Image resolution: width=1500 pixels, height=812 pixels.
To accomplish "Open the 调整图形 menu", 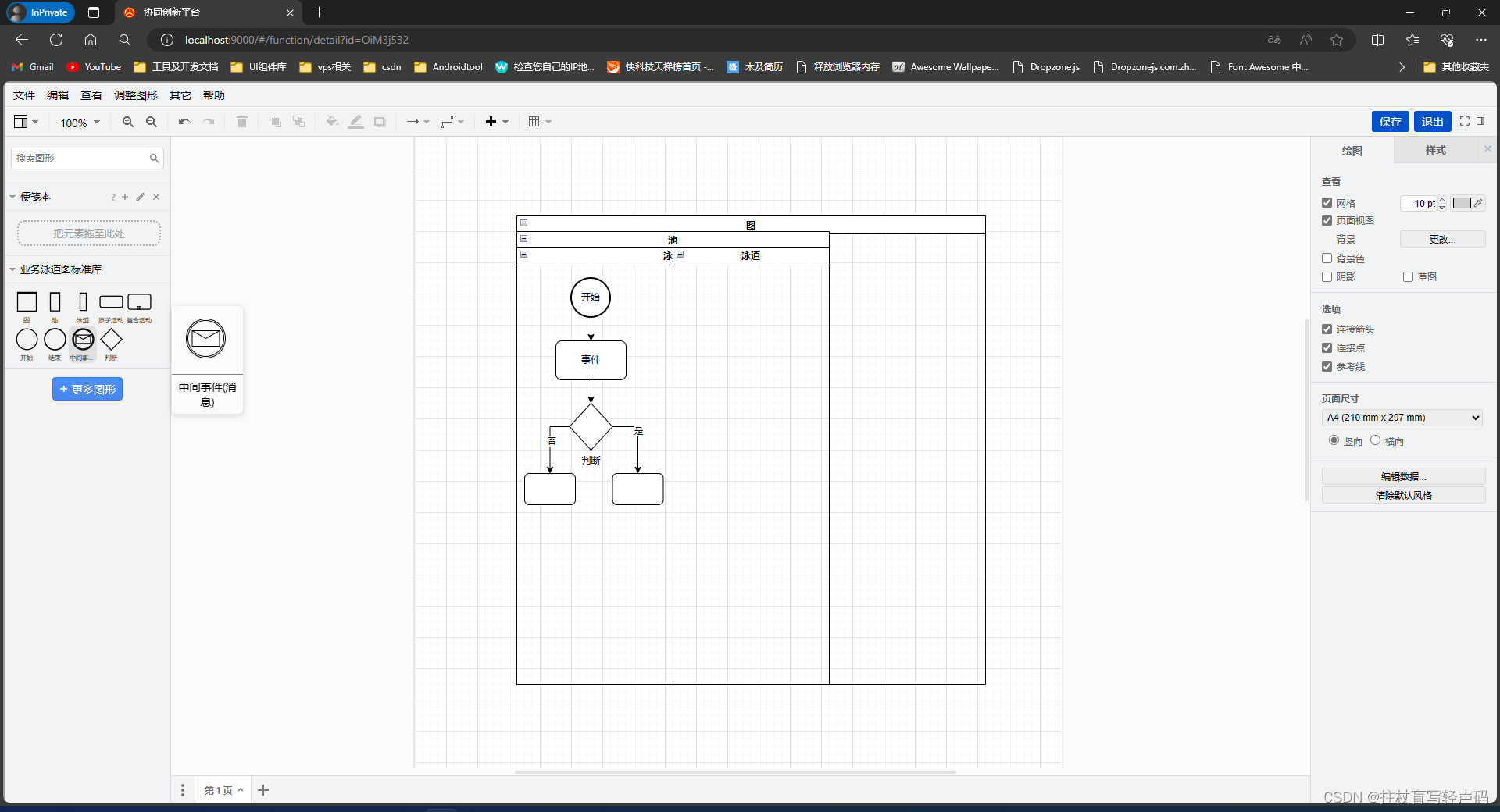I will (x=135, y=95).
